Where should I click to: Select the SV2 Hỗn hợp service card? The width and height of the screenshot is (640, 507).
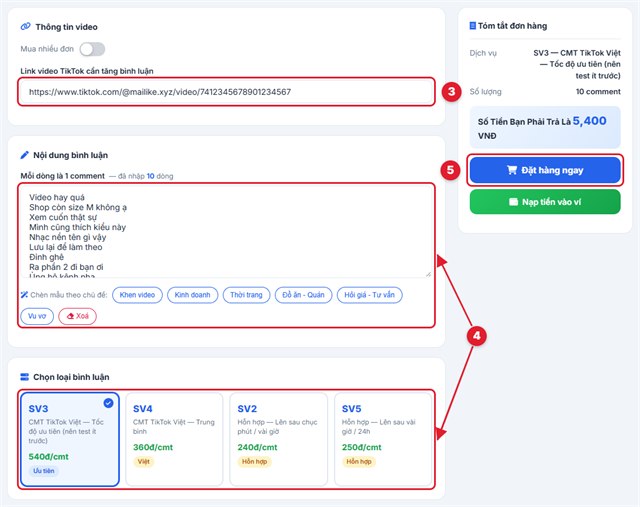tap(279, 439)
